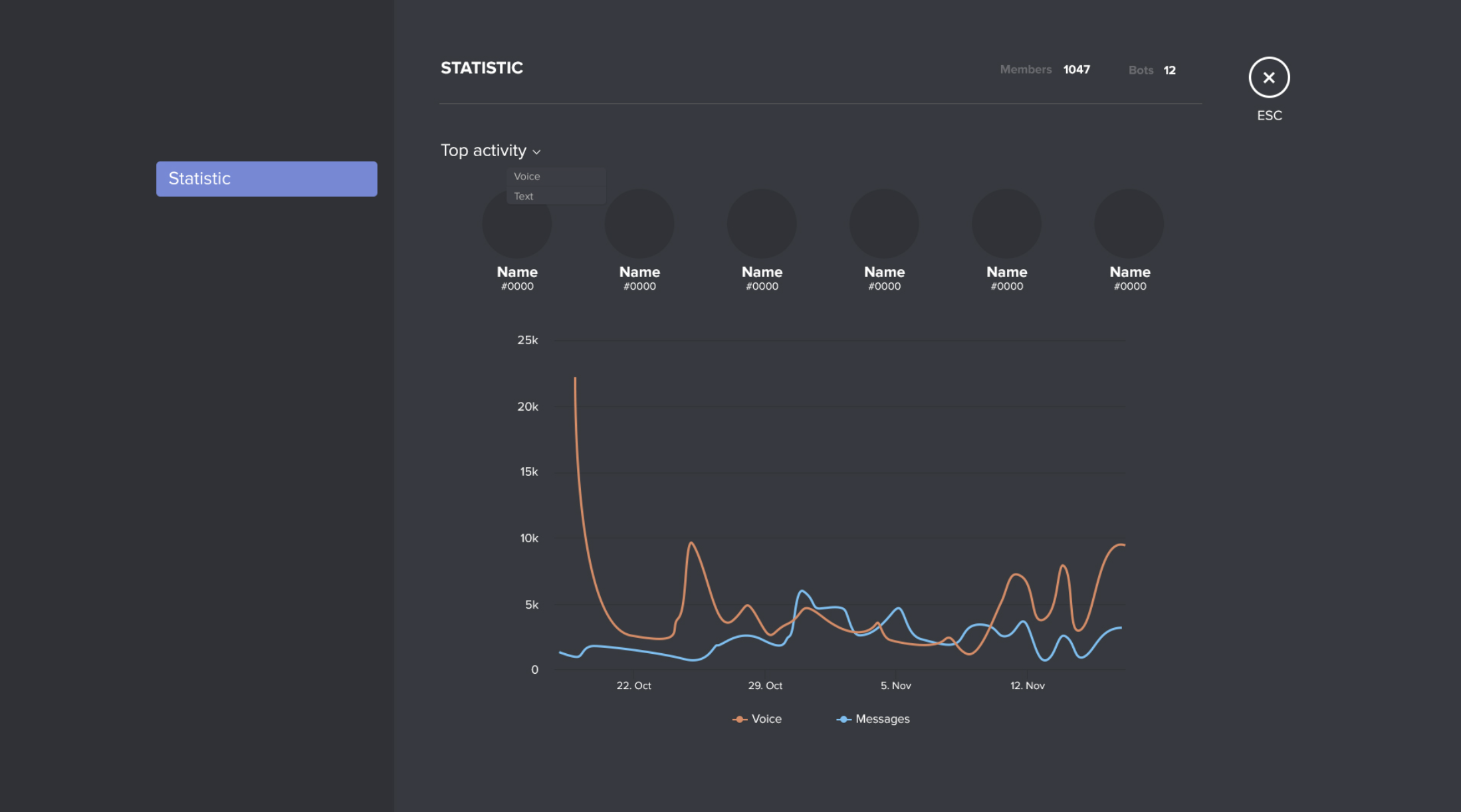Screen dimensions: 1461x812
Task: Click the 29. Oct date axis label
Action: (765, 686)
